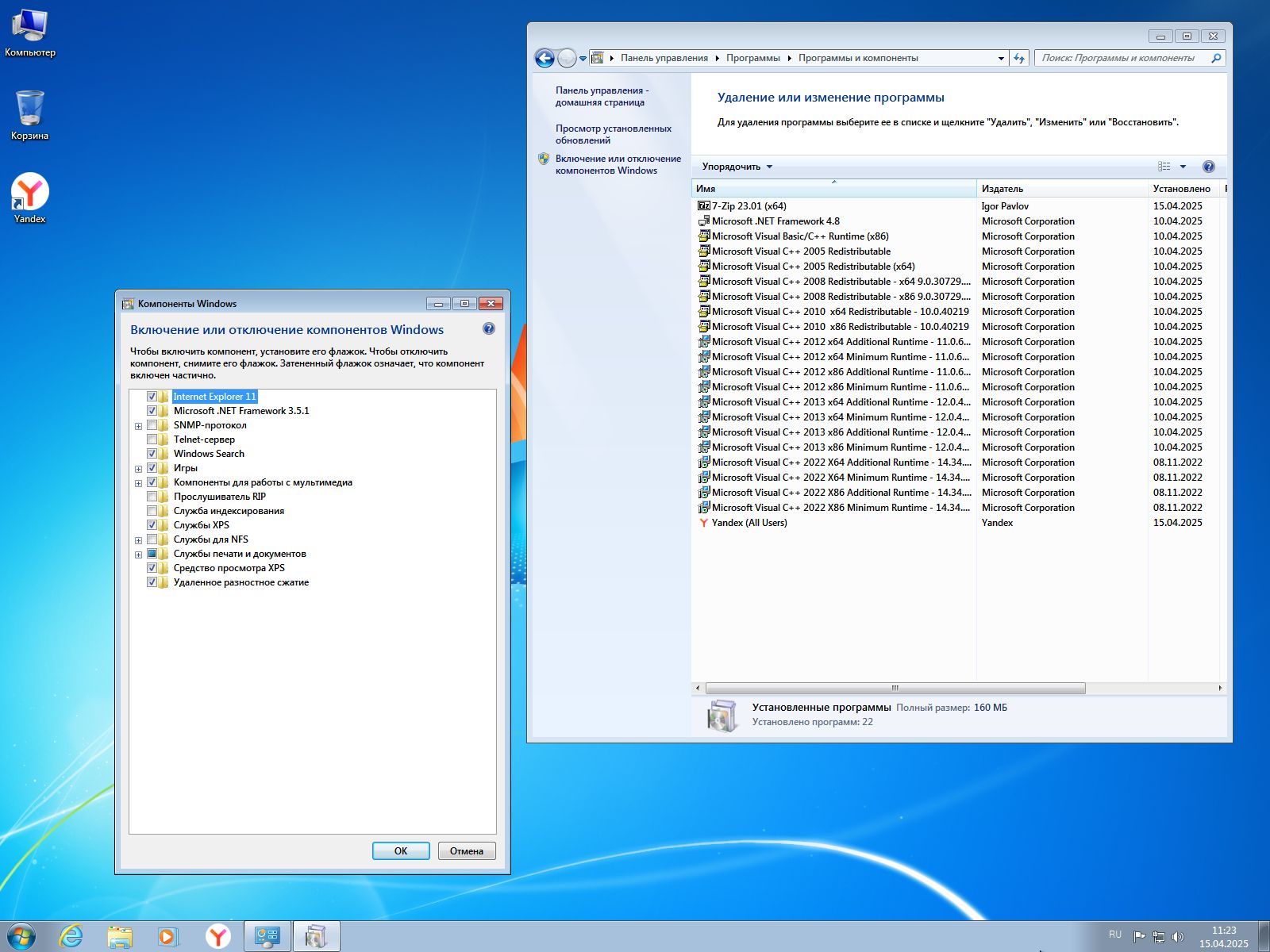Open the Computer desktop icon

(x=30, y=33)
